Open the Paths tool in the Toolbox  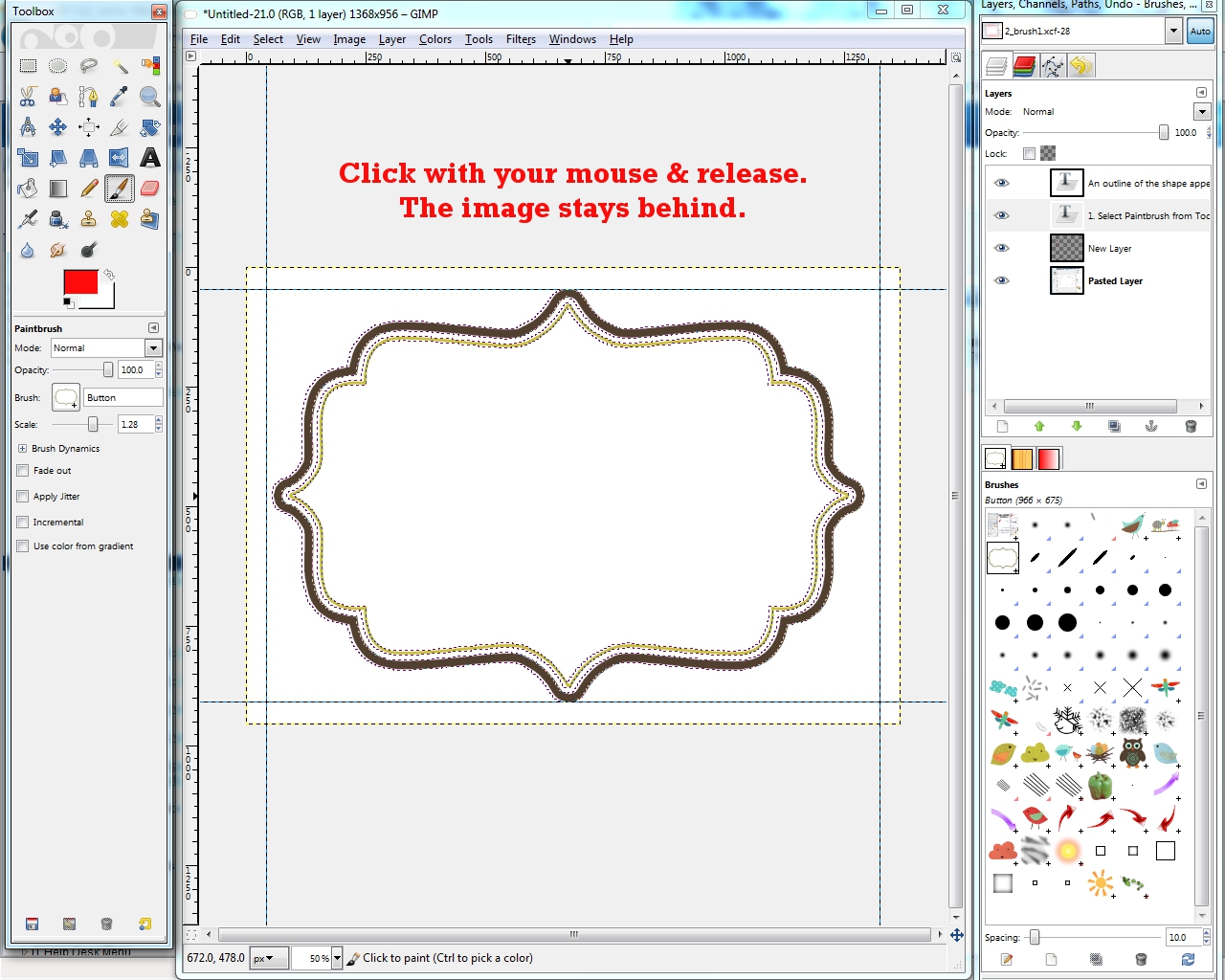click(x=89, y=97)
